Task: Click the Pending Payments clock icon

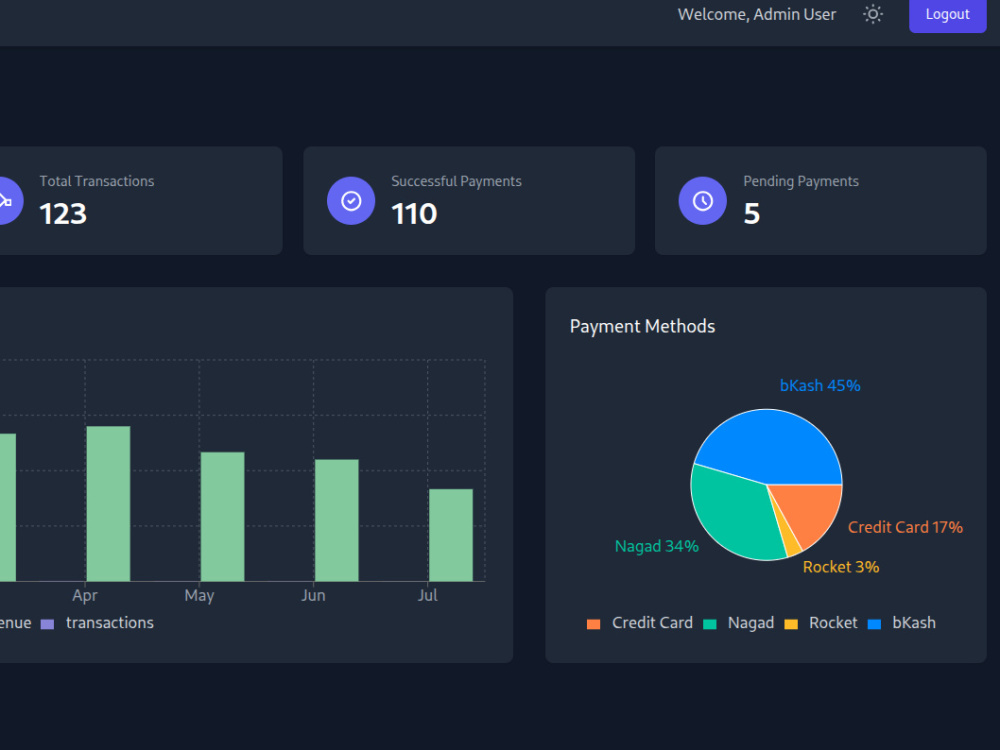Action: [703, 201]
